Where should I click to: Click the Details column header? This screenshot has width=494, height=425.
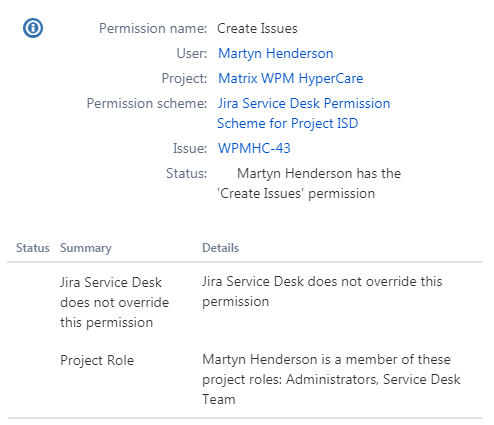coord(220,248)
